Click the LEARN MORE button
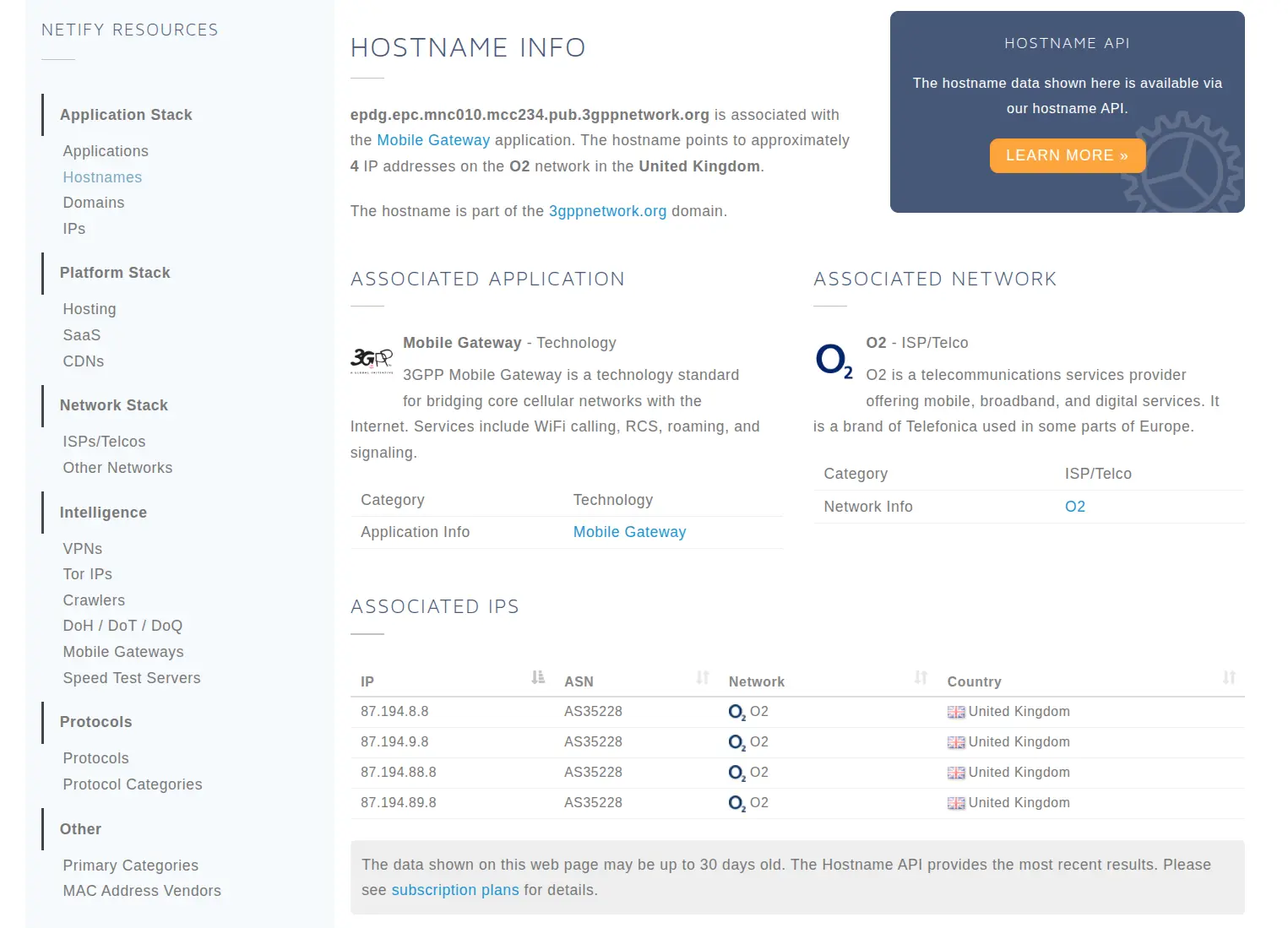This screenshot has height=928, width=1288. [x=1068, y=155]
